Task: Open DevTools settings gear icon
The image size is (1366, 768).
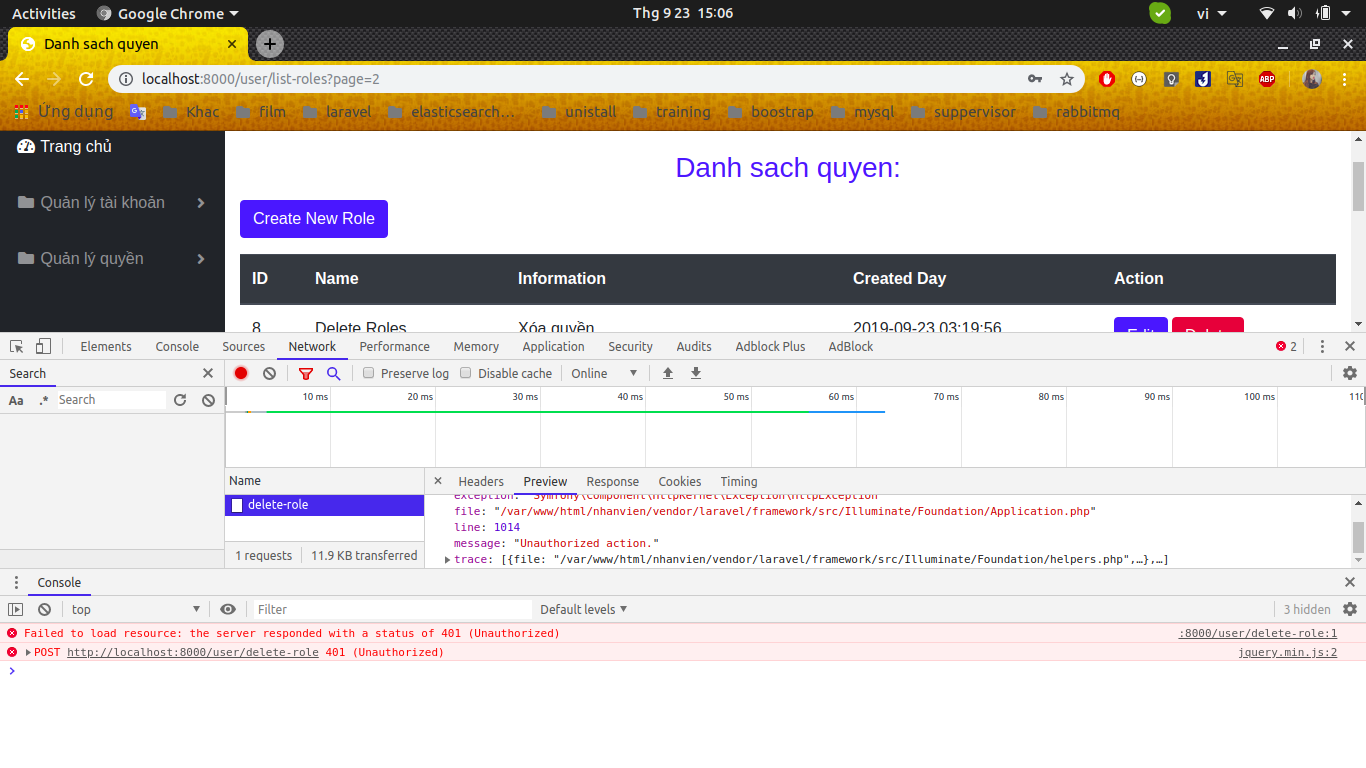Action: pos(1350,373)
